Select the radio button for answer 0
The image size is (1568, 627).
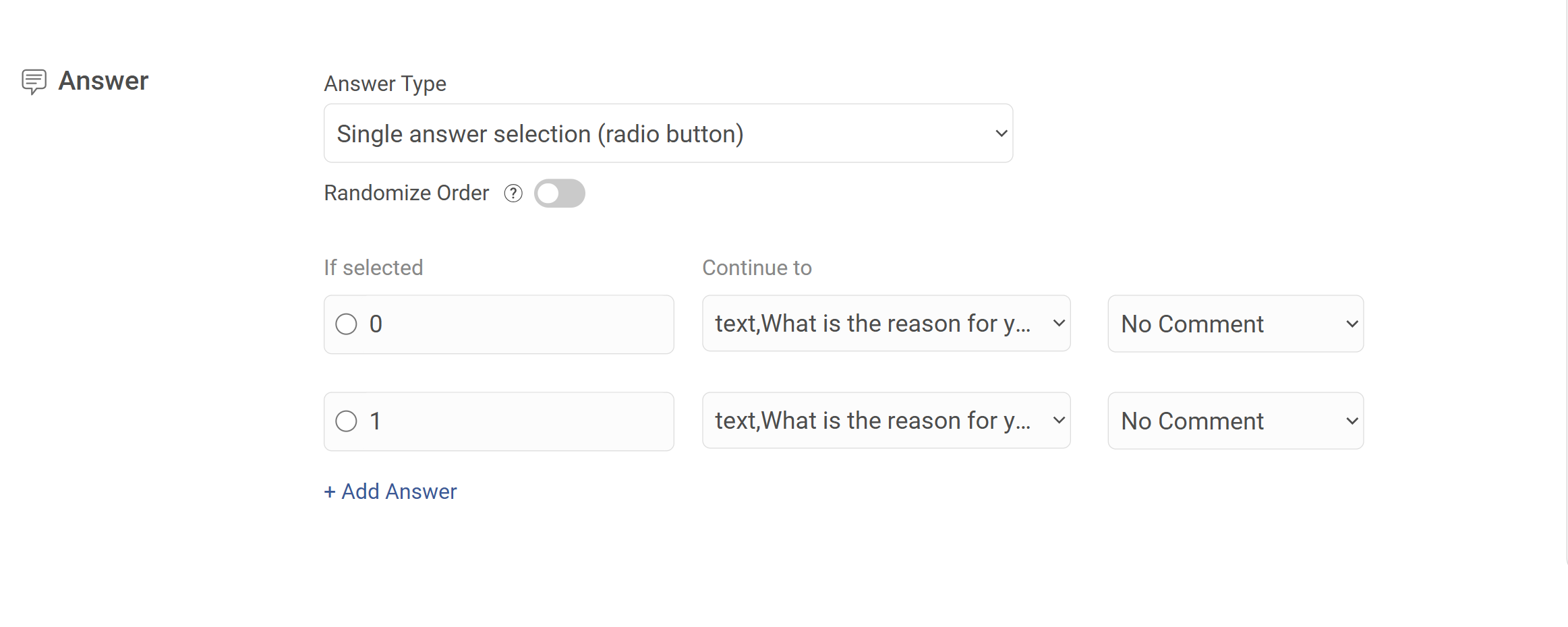point(346,324)
